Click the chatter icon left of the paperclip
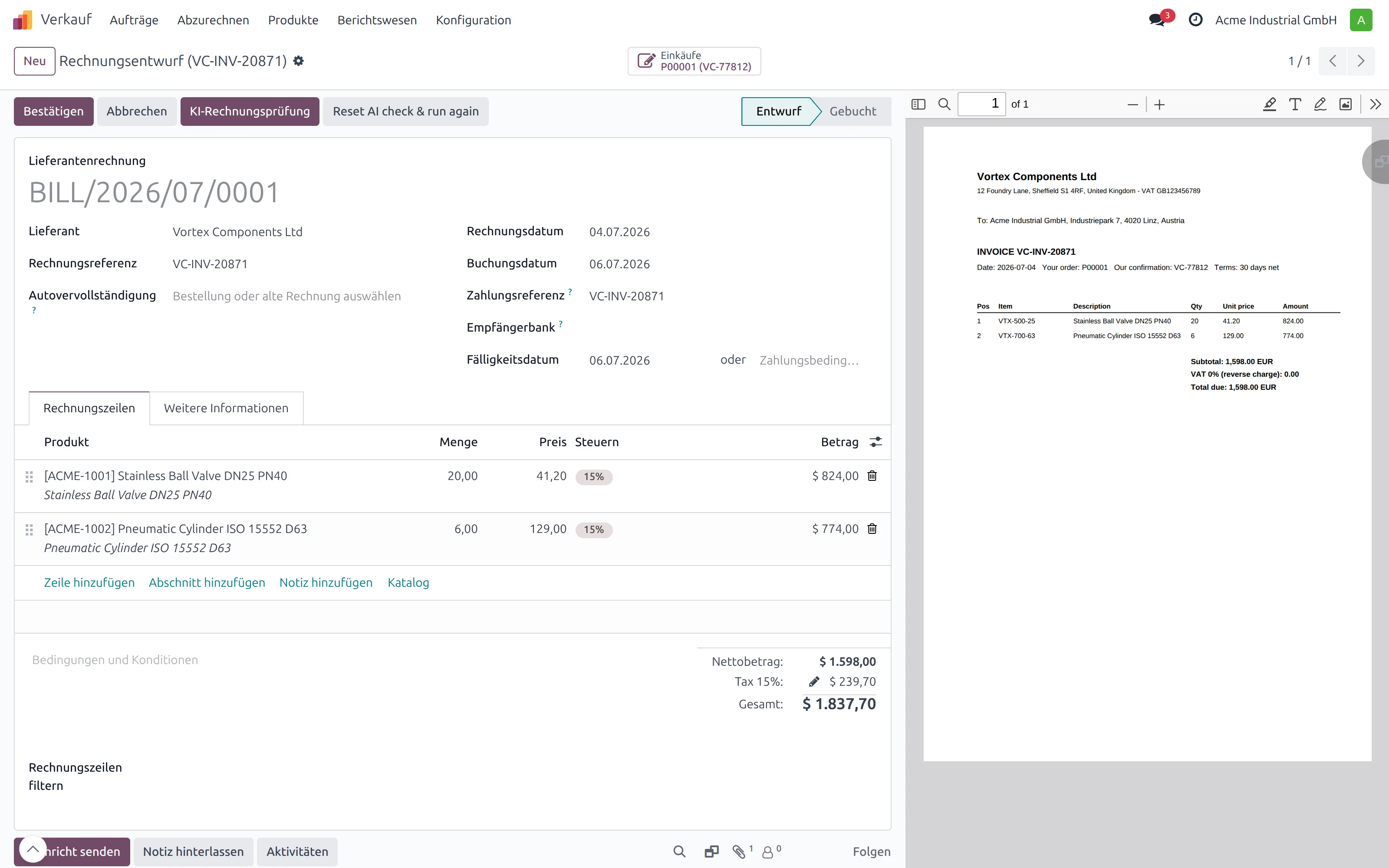This screenshot has height=868, width=1389. coord(711,852)
